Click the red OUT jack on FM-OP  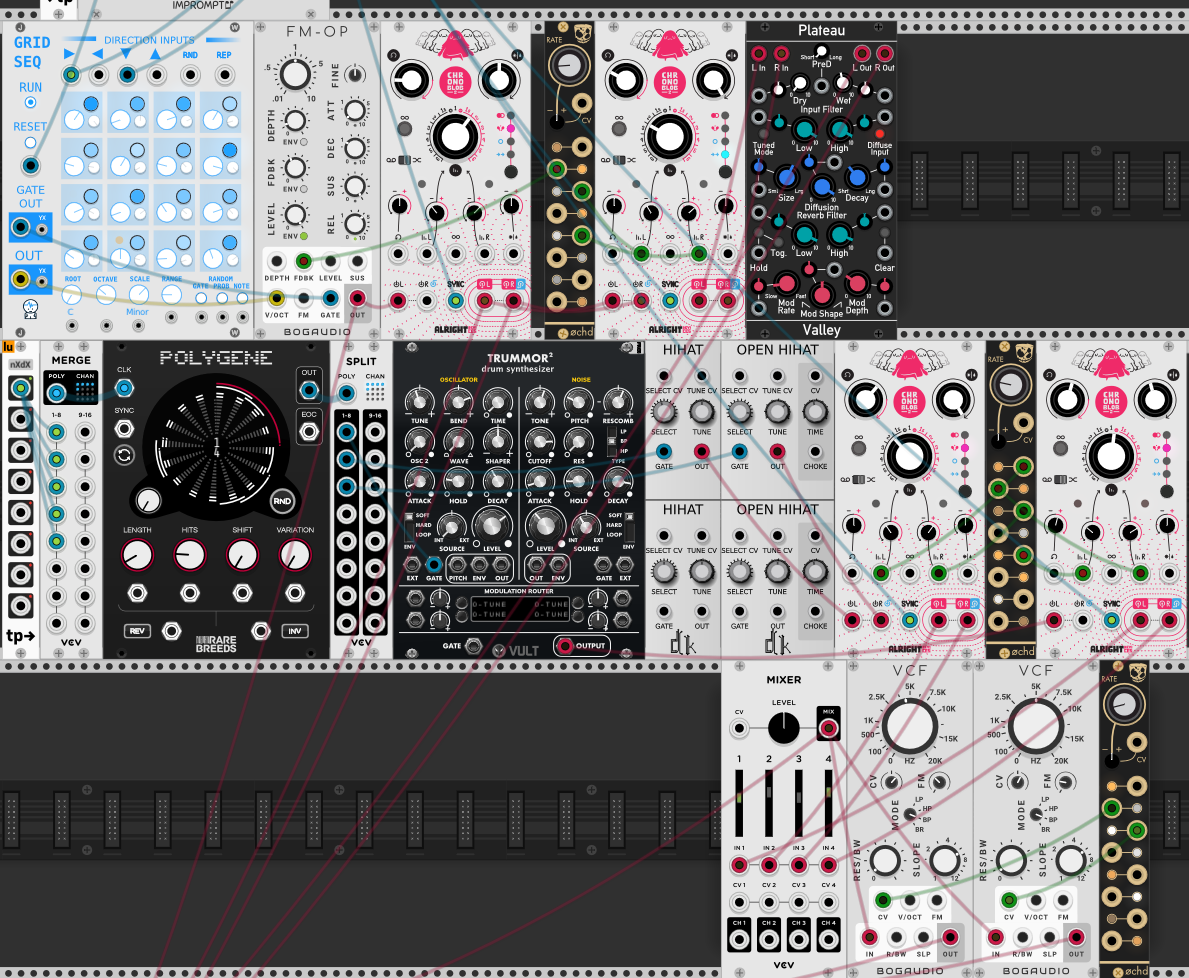pos(357,298)
